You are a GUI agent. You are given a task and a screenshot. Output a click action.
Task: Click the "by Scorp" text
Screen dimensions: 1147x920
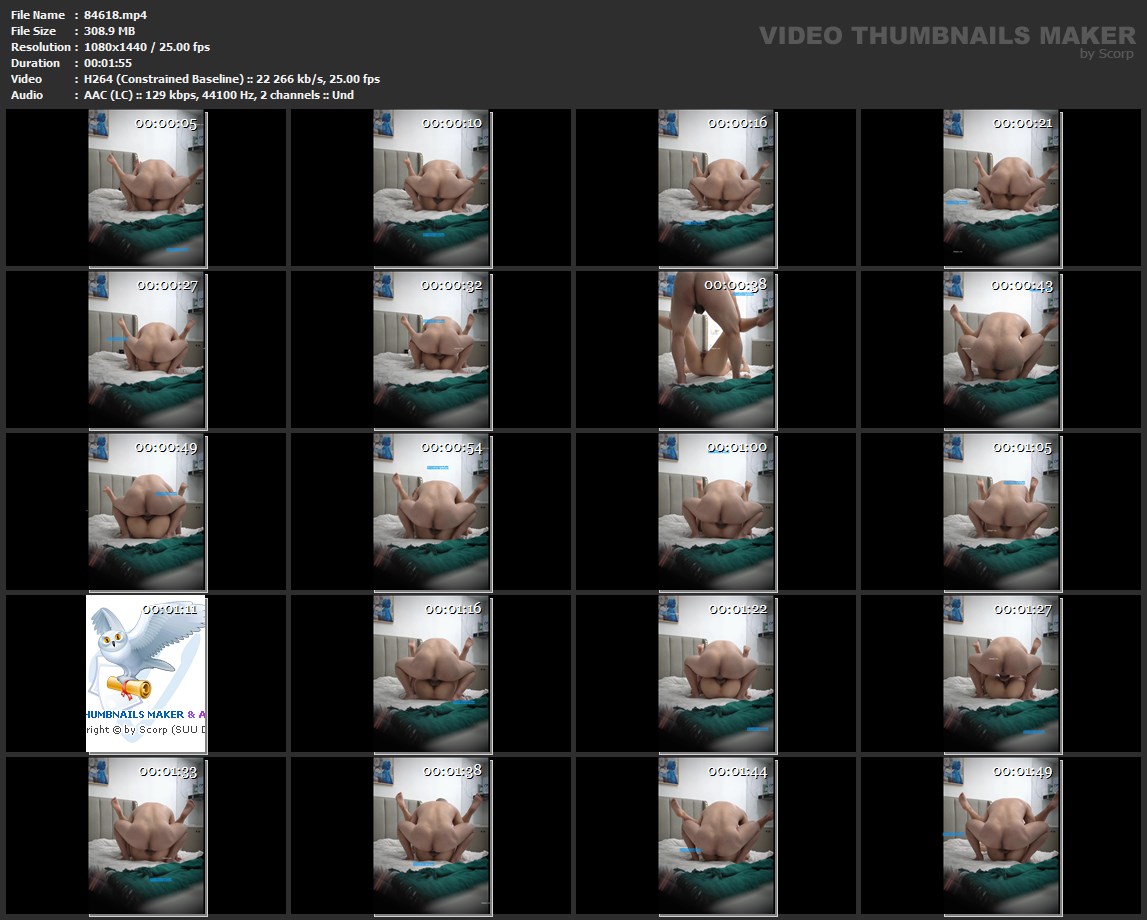tap(1107, 54)
